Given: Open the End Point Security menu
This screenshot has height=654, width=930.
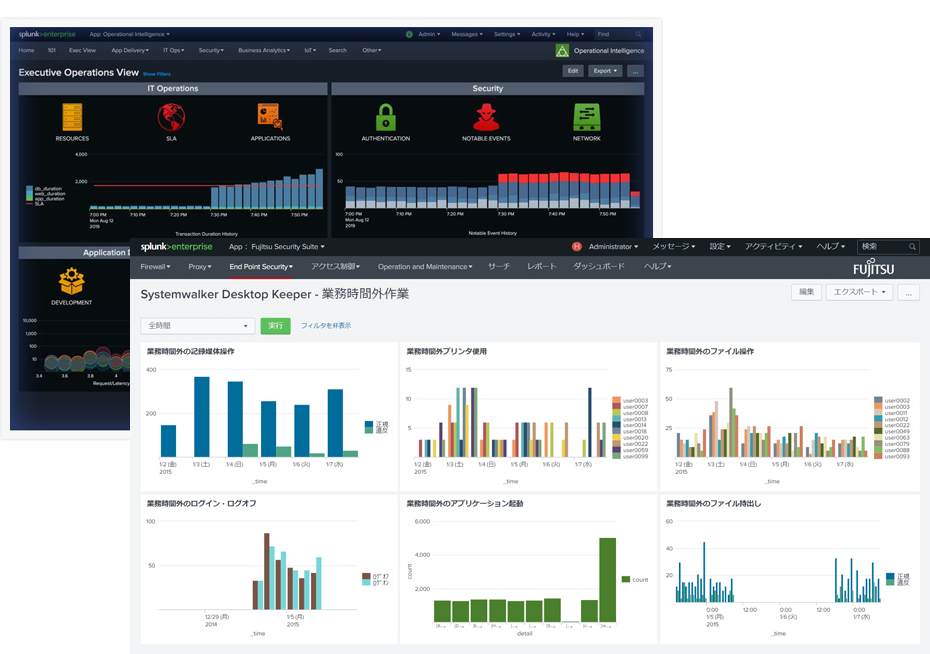Looking at the screenshot, I should 261,267.
